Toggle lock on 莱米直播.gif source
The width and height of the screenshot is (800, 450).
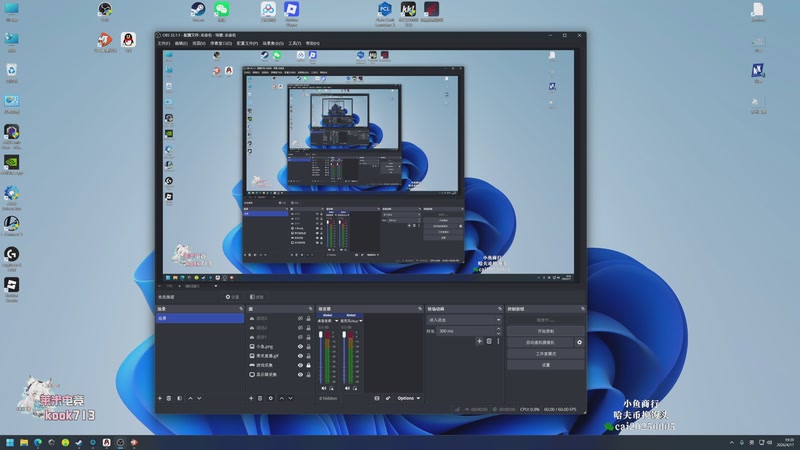(308, 356)
